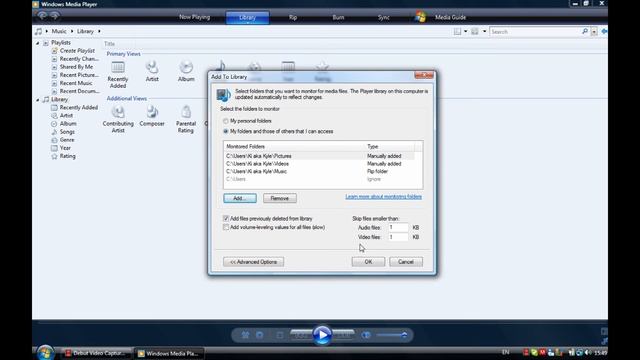Open the Recently Chan... playlist

79,59
